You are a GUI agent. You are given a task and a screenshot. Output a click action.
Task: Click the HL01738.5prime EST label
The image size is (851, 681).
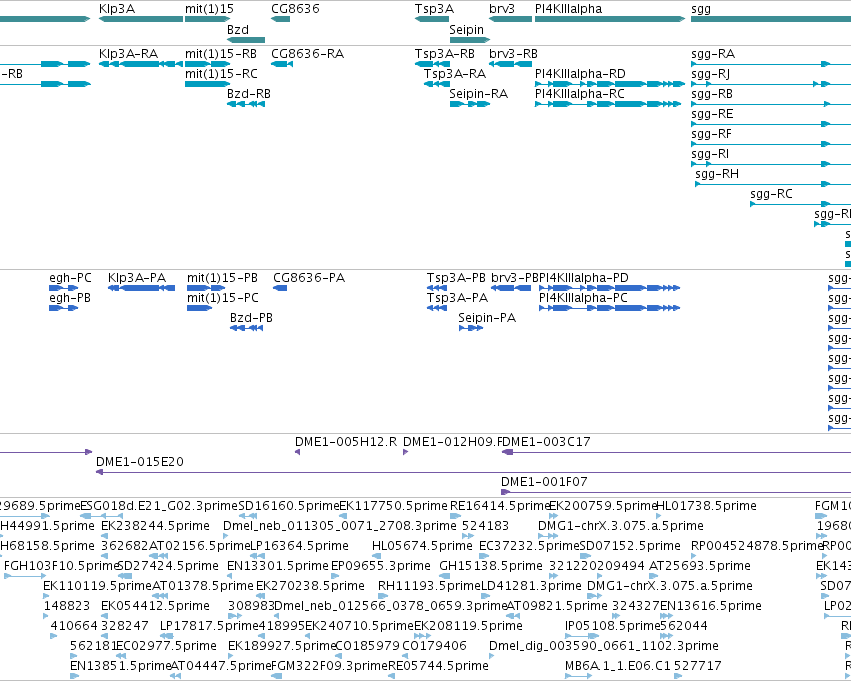[x=707, y=506]
